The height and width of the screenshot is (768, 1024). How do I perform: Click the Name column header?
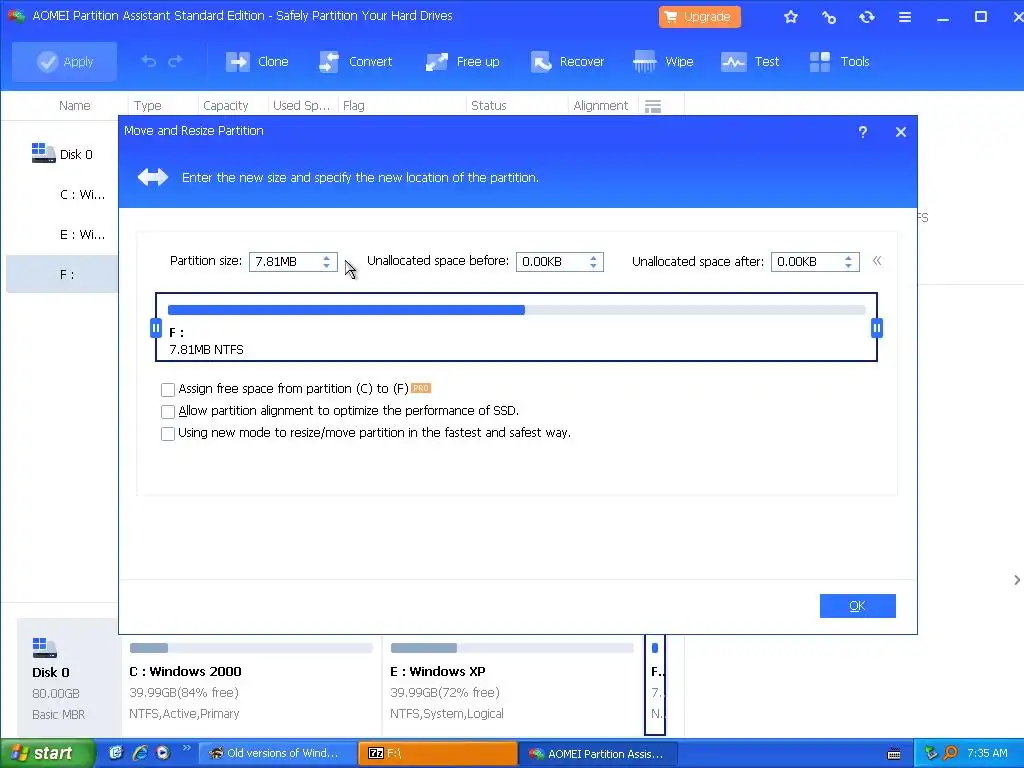74,106
